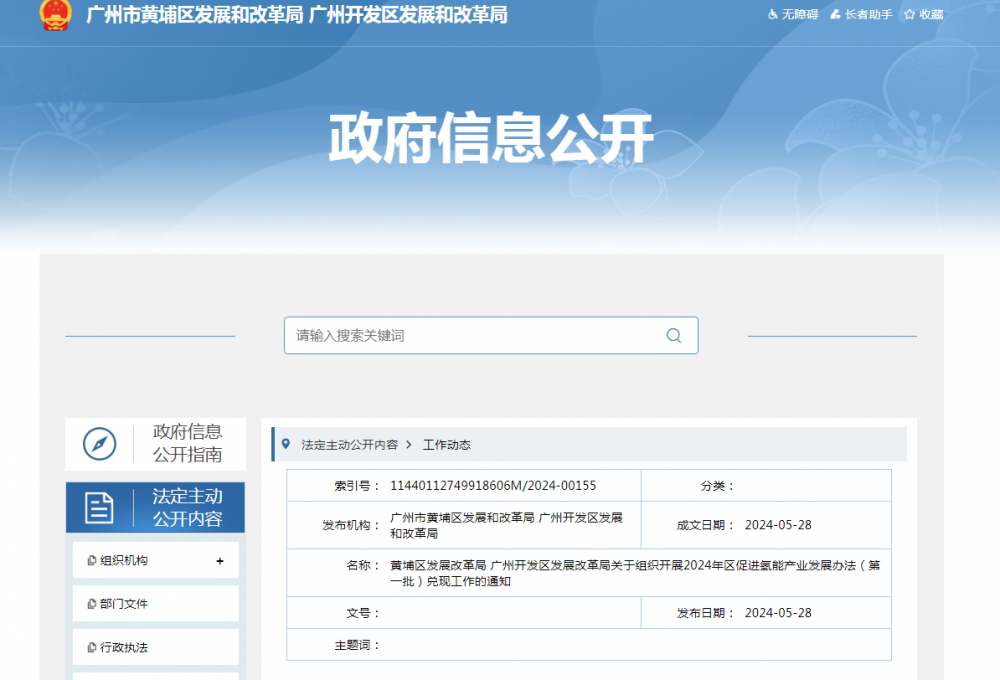Click the wheelchair accessibility icon
Image resolution: width=1000 pixels, height=680 pixels.
pyautogui.click(x=772, y=14)
